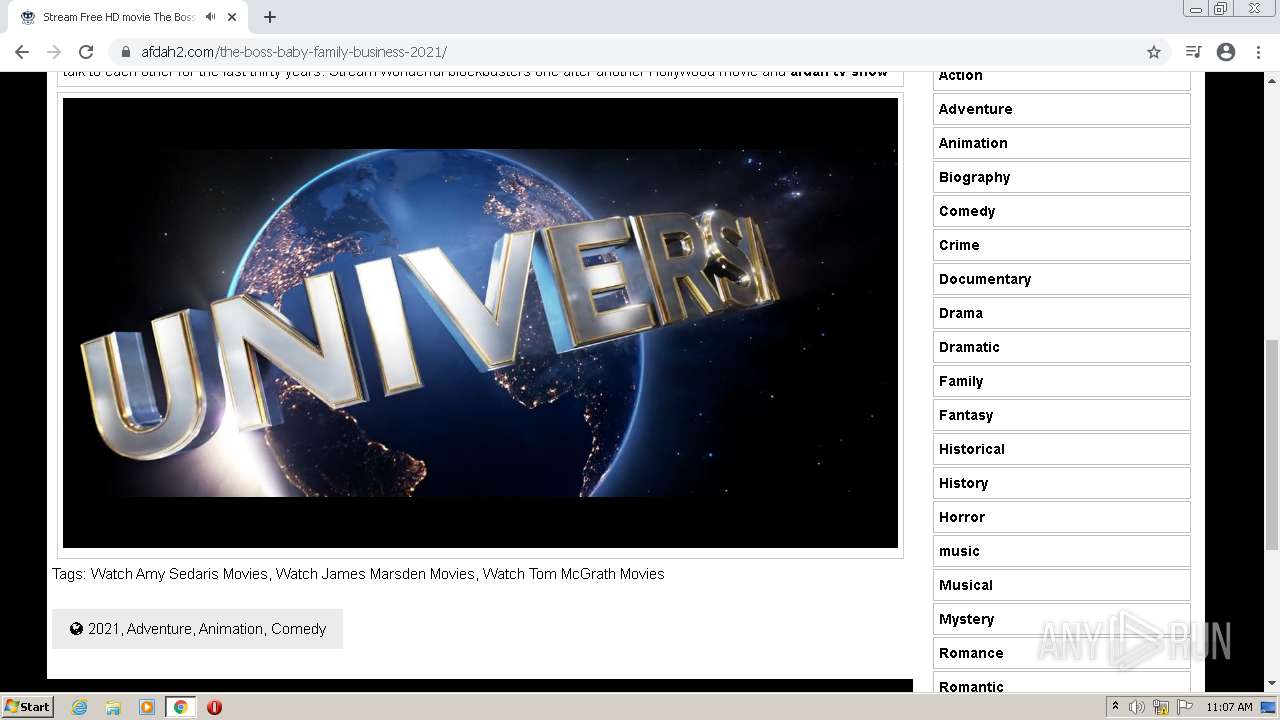The width and height of the screenshot is (1280, 720).
Task: Browse Documentary genre in sidebar
Action: (1062, 279)
